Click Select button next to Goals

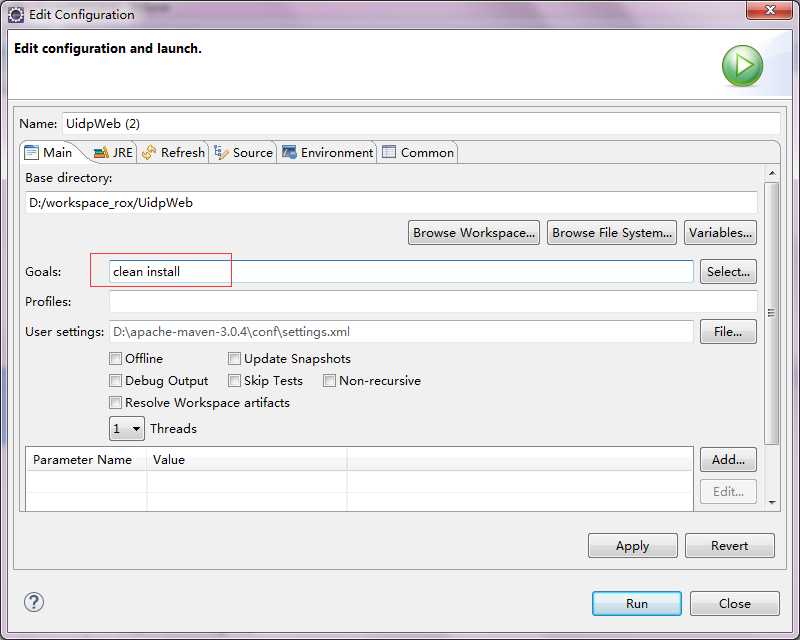pos(728,272)
